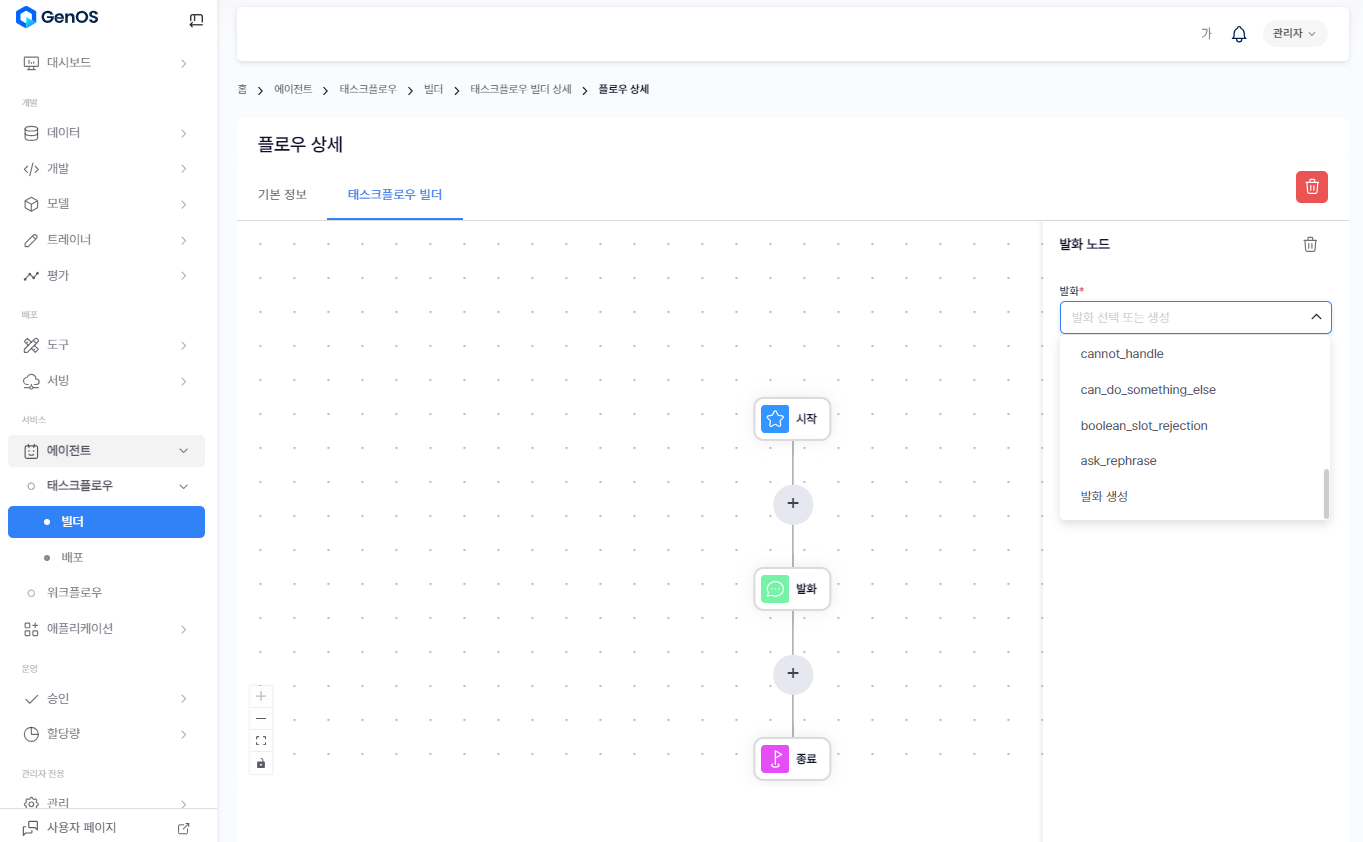Select the 종료 end node
1363x842 pixels.
pyautogui.click(x=792, y=759)
